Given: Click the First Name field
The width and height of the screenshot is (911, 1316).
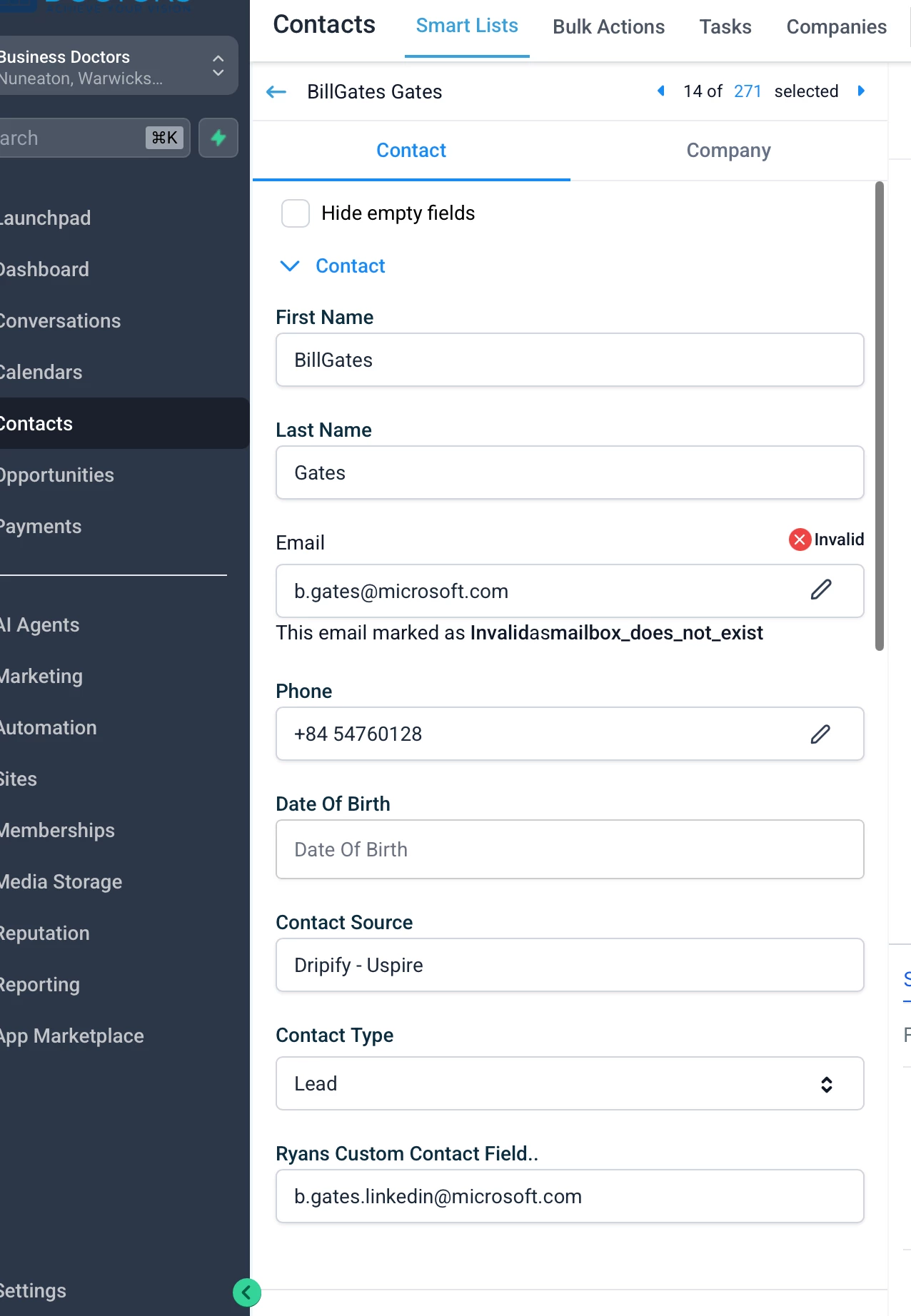Looking at the screenshot, I should point(570,360).
